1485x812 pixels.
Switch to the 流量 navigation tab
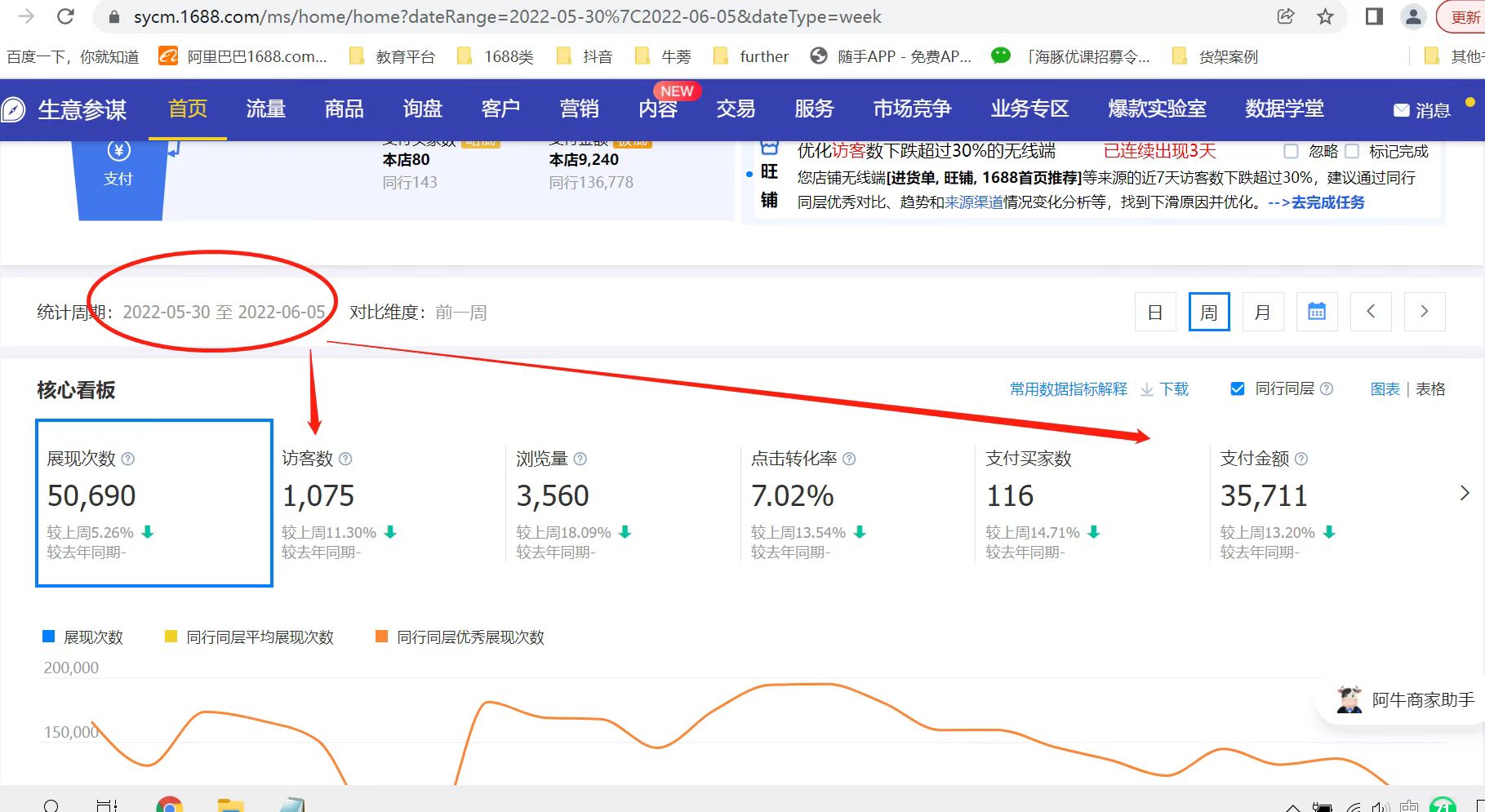(265, 109)
